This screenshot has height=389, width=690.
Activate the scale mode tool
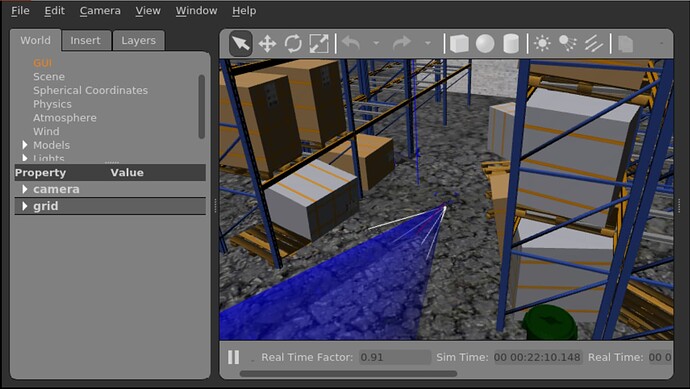click(319, 44)
